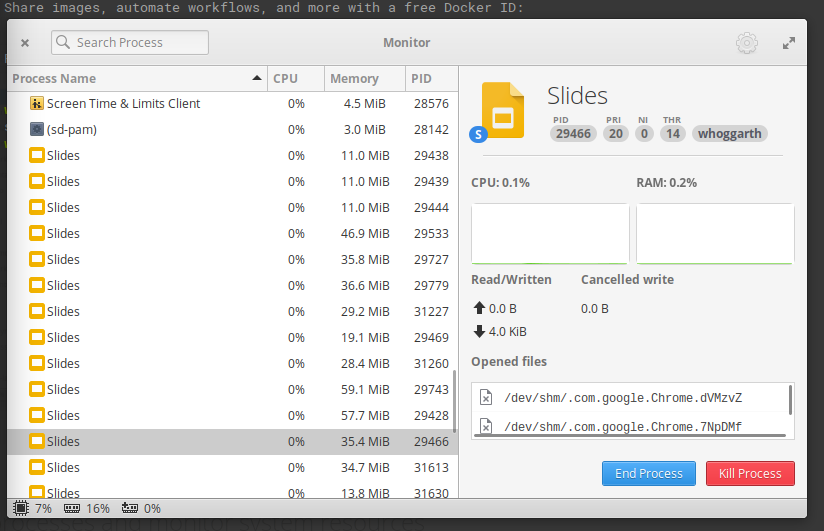Click thread count badge showing 14

[673, 134]
